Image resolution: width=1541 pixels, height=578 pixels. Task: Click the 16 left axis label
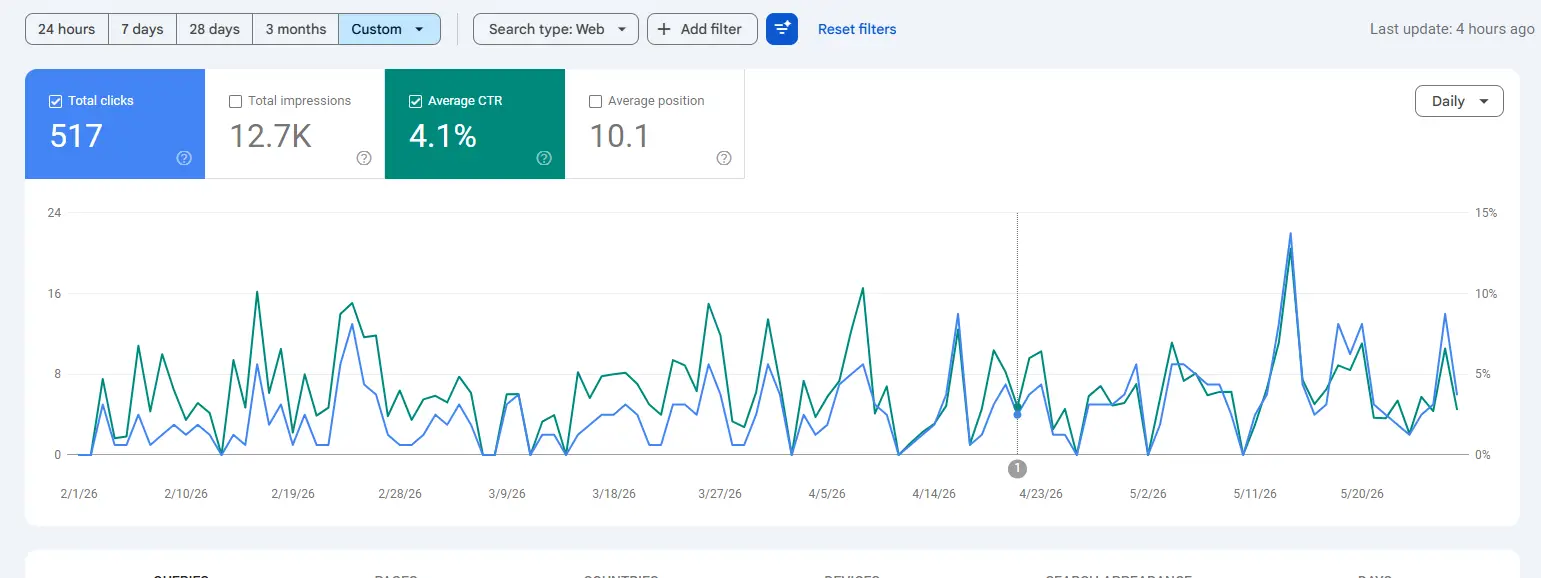coord(54,294)
